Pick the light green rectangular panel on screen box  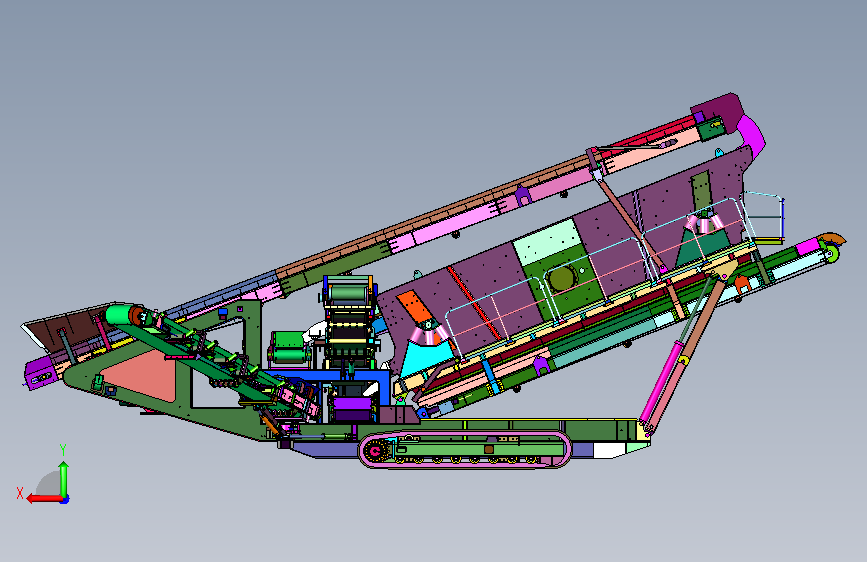point(547,242)
